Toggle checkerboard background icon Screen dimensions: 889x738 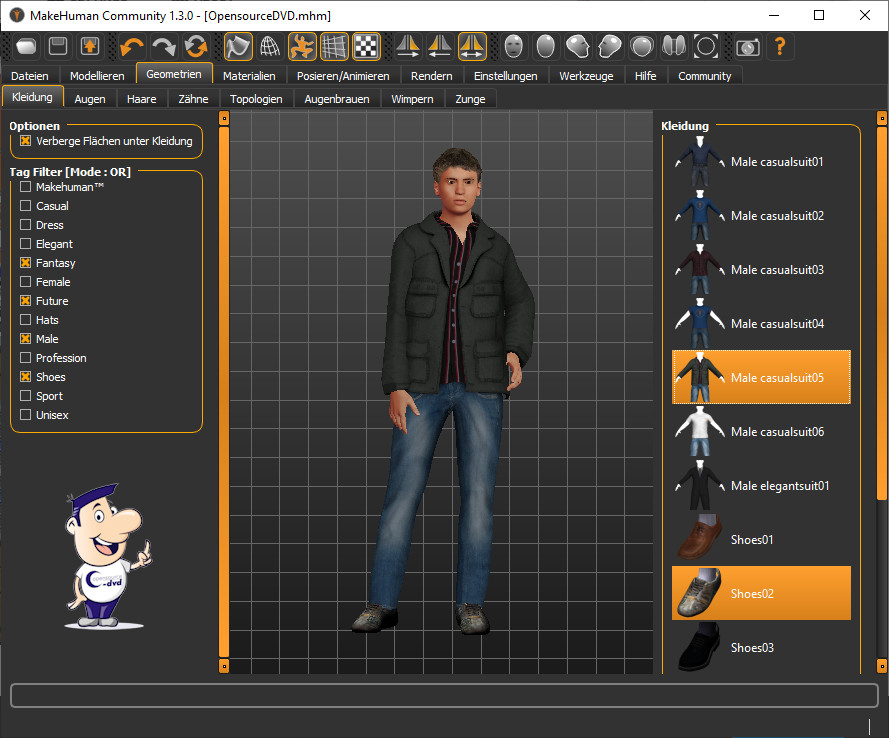[x=366, y=47]
